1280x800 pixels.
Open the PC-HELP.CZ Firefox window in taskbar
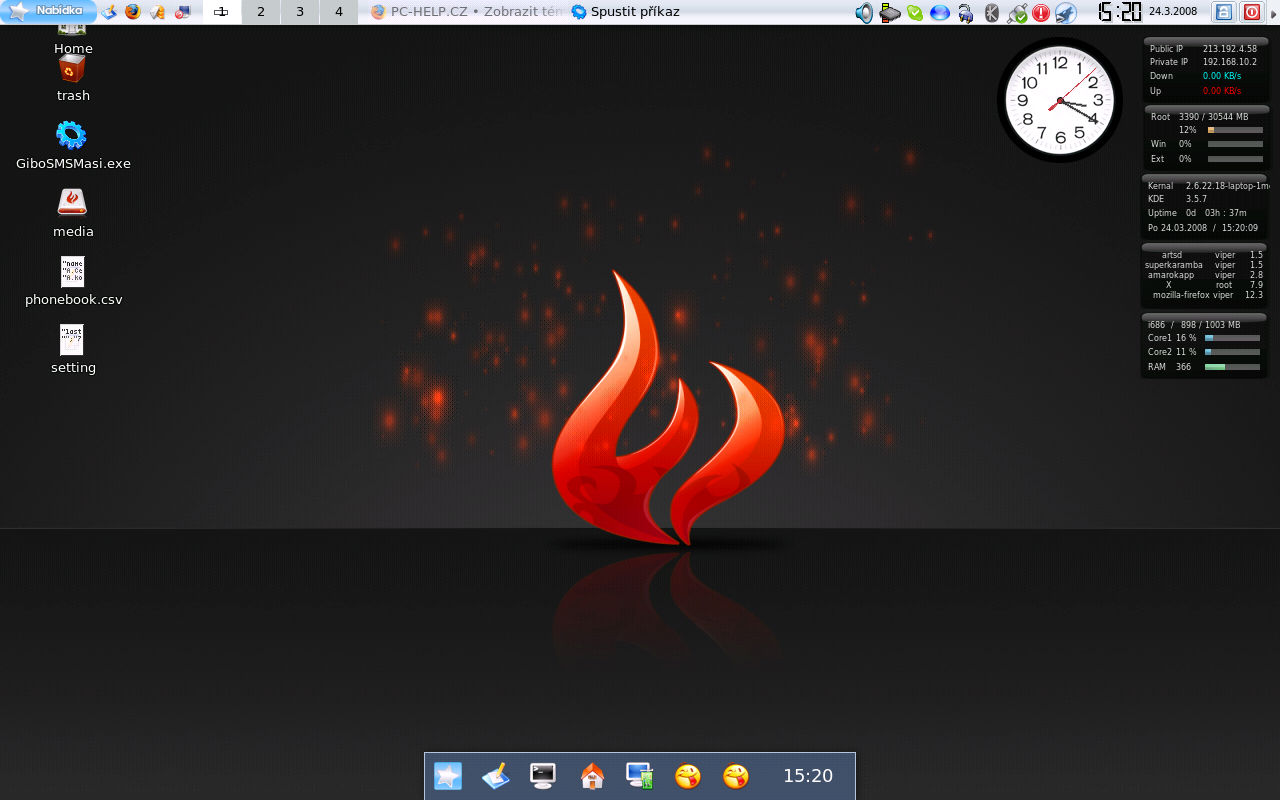click(x=464, y=12)
